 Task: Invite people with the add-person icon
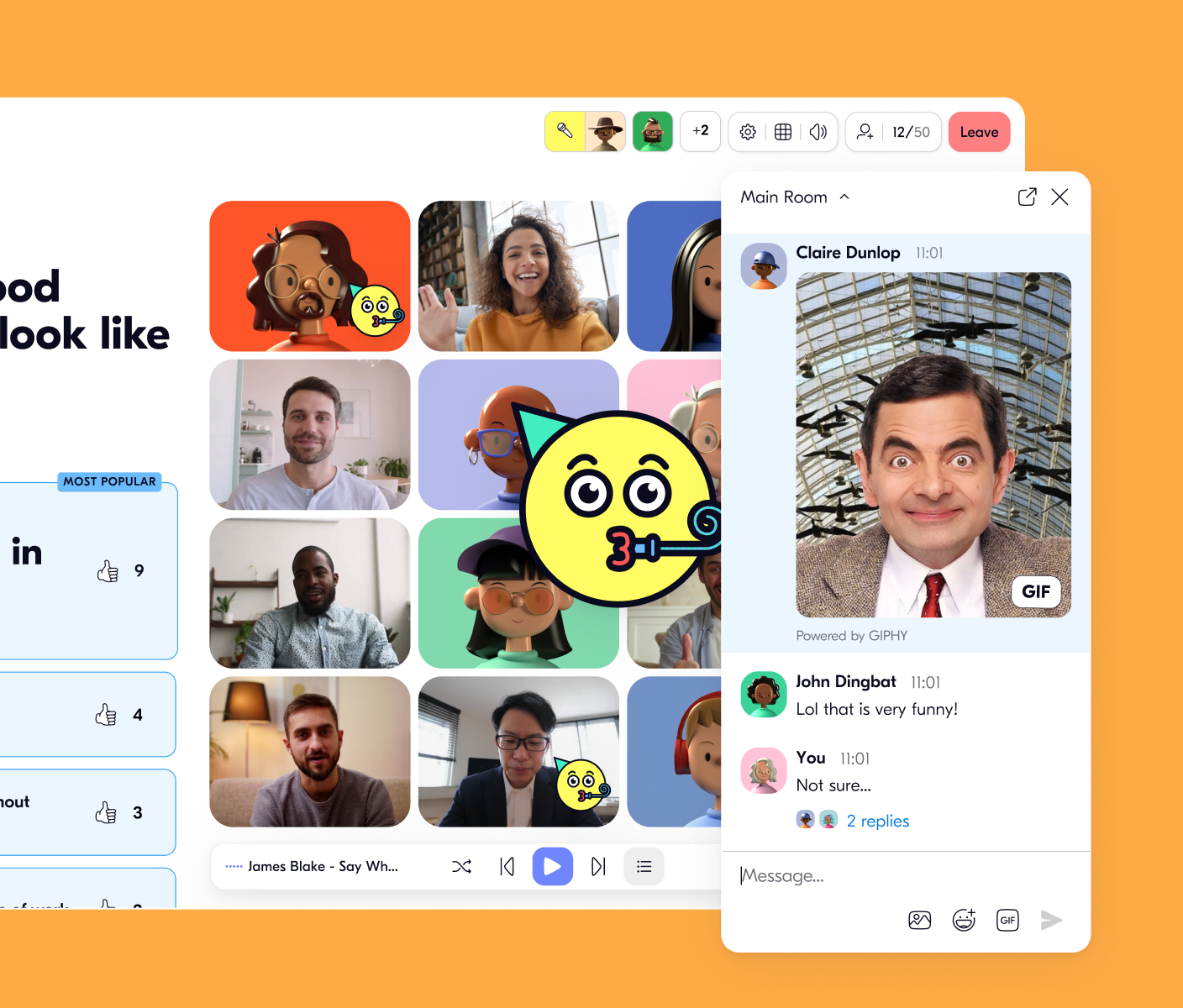tap(865, 132)
